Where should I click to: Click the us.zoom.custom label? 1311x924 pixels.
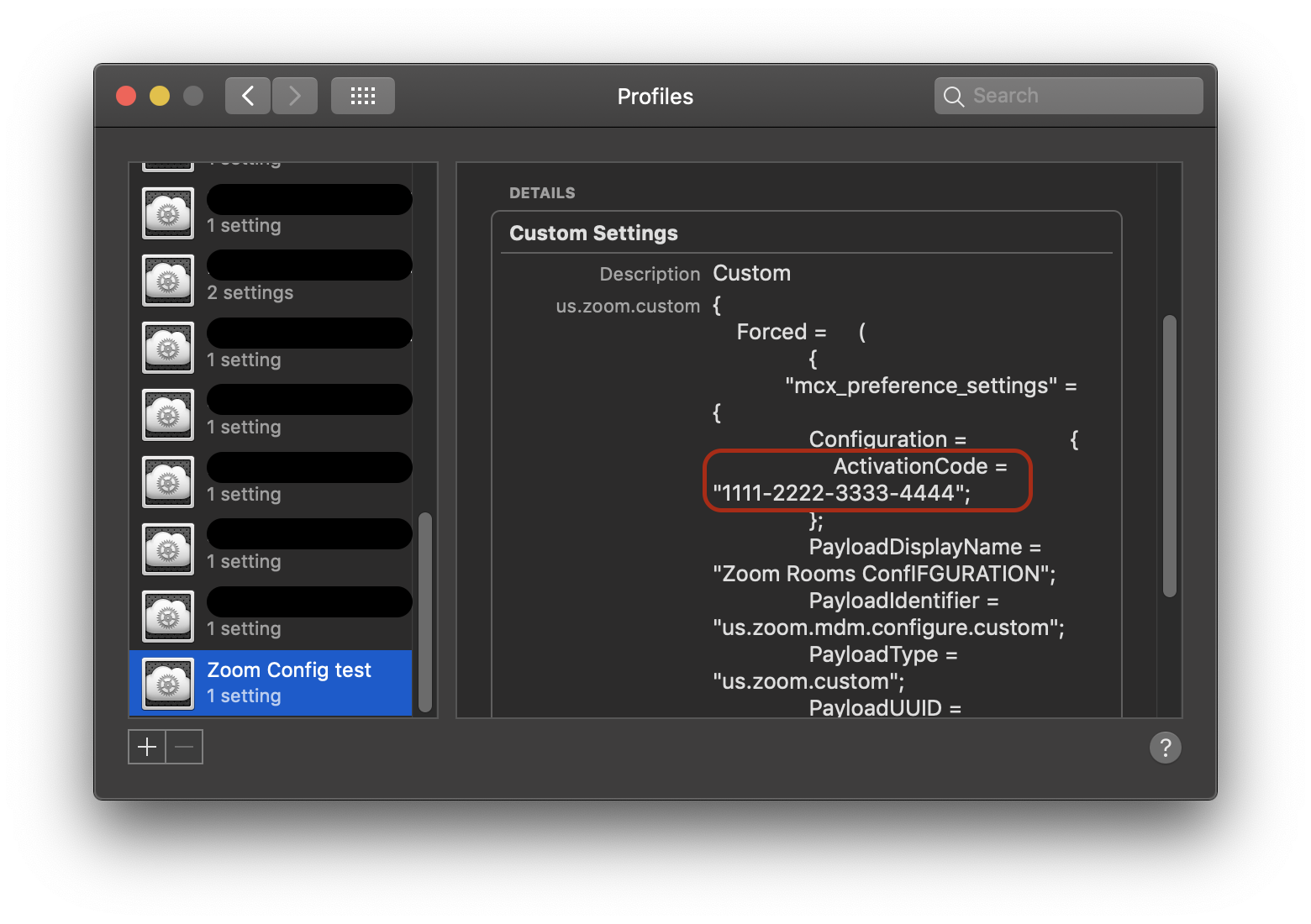coord(628,306)
